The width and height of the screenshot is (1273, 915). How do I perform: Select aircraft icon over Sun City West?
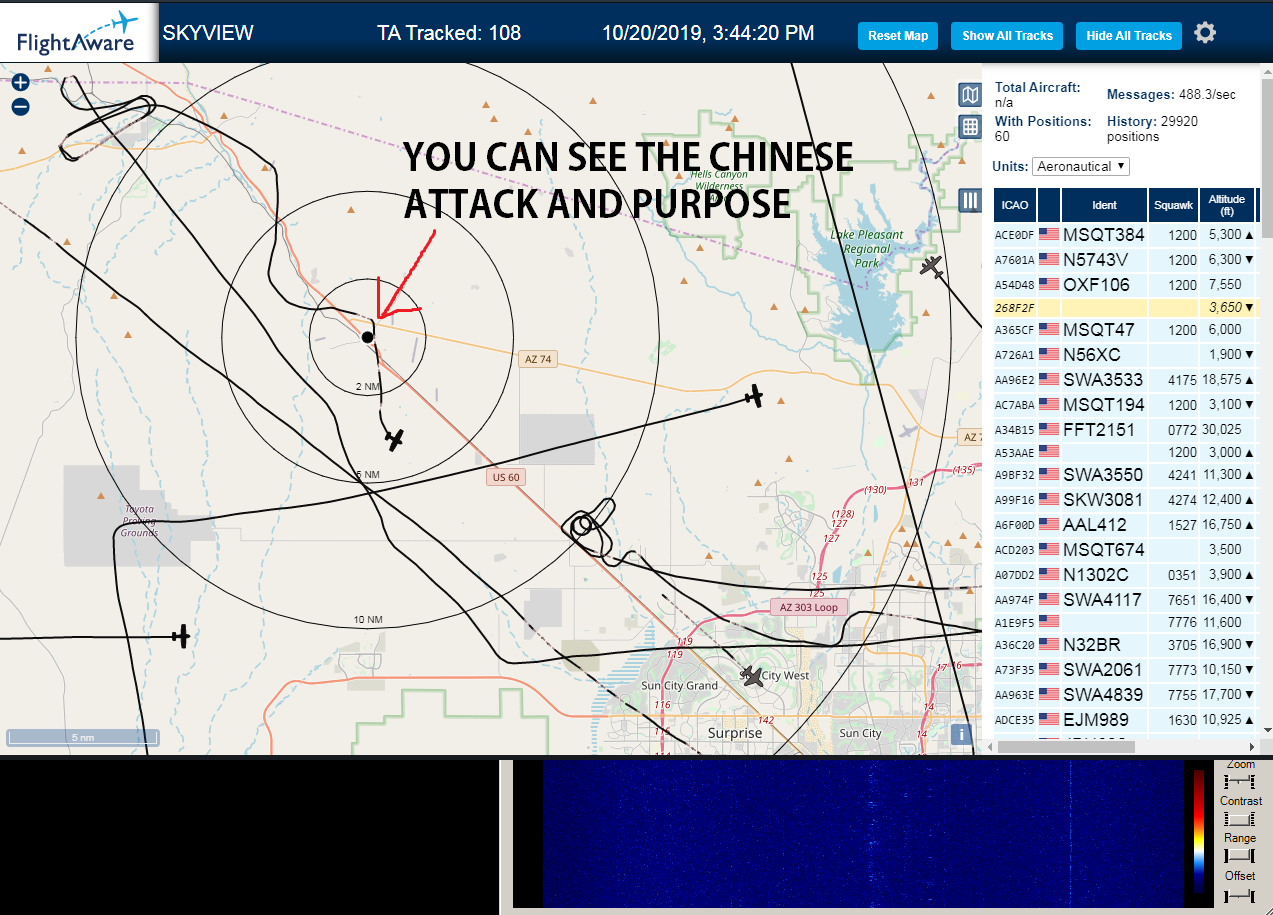pyautogui.click(x=752, y=677)
